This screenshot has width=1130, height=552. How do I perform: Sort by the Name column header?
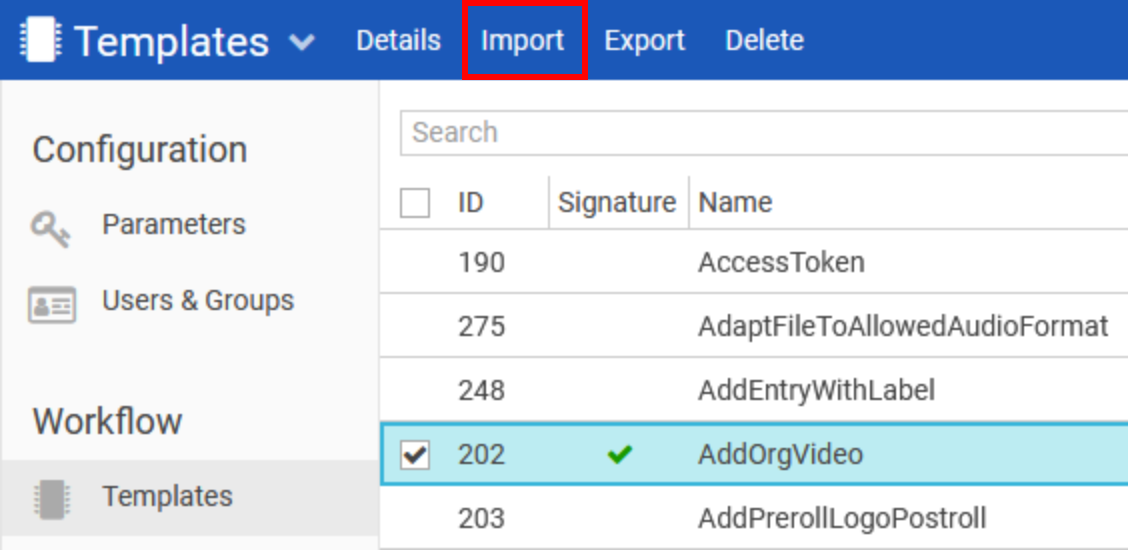tap(735, 203)
